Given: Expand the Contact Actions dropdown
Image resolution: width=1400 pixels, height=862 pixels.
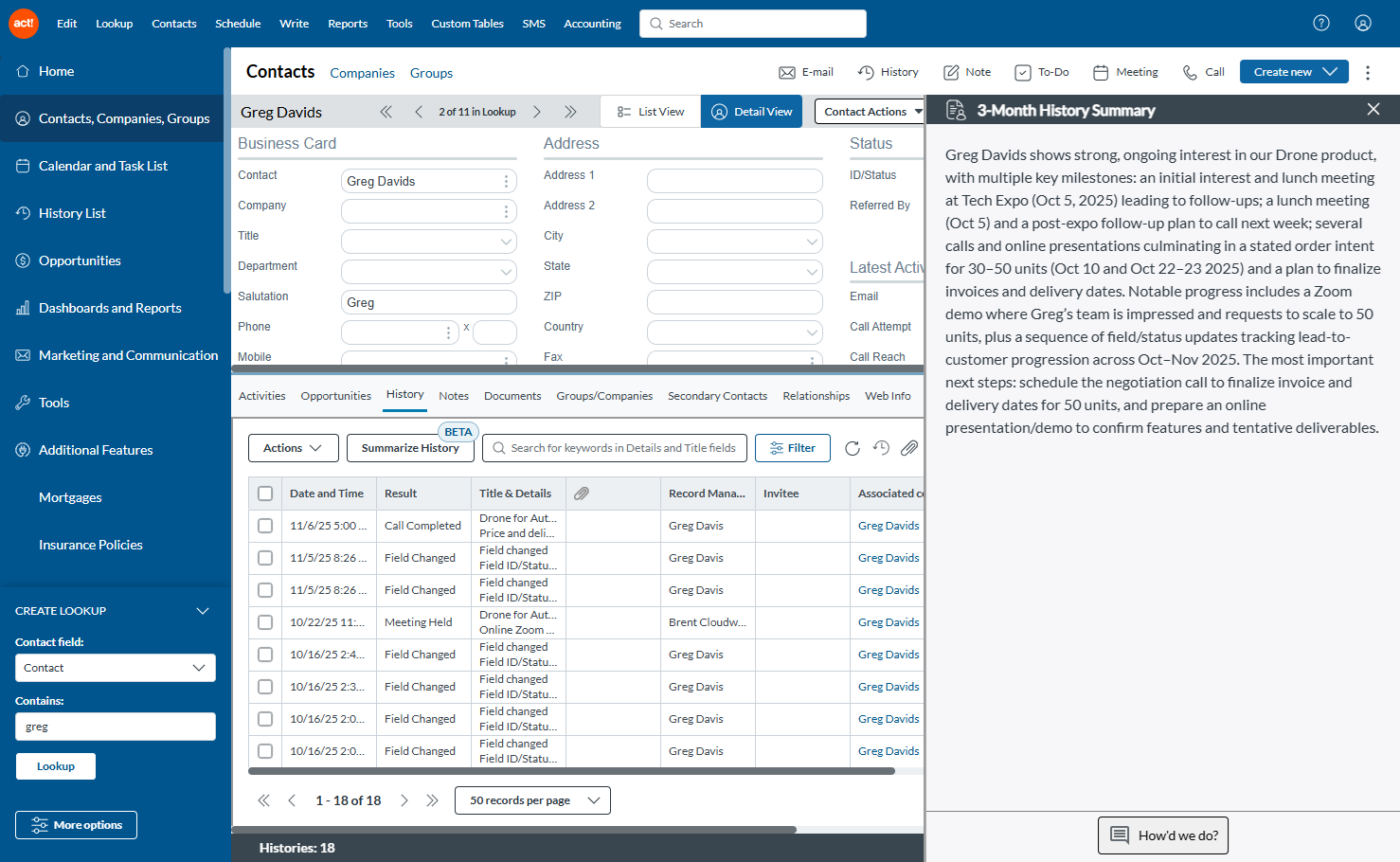Looking at the screenshot, I should pyautogui.click(x=869, y=112).
